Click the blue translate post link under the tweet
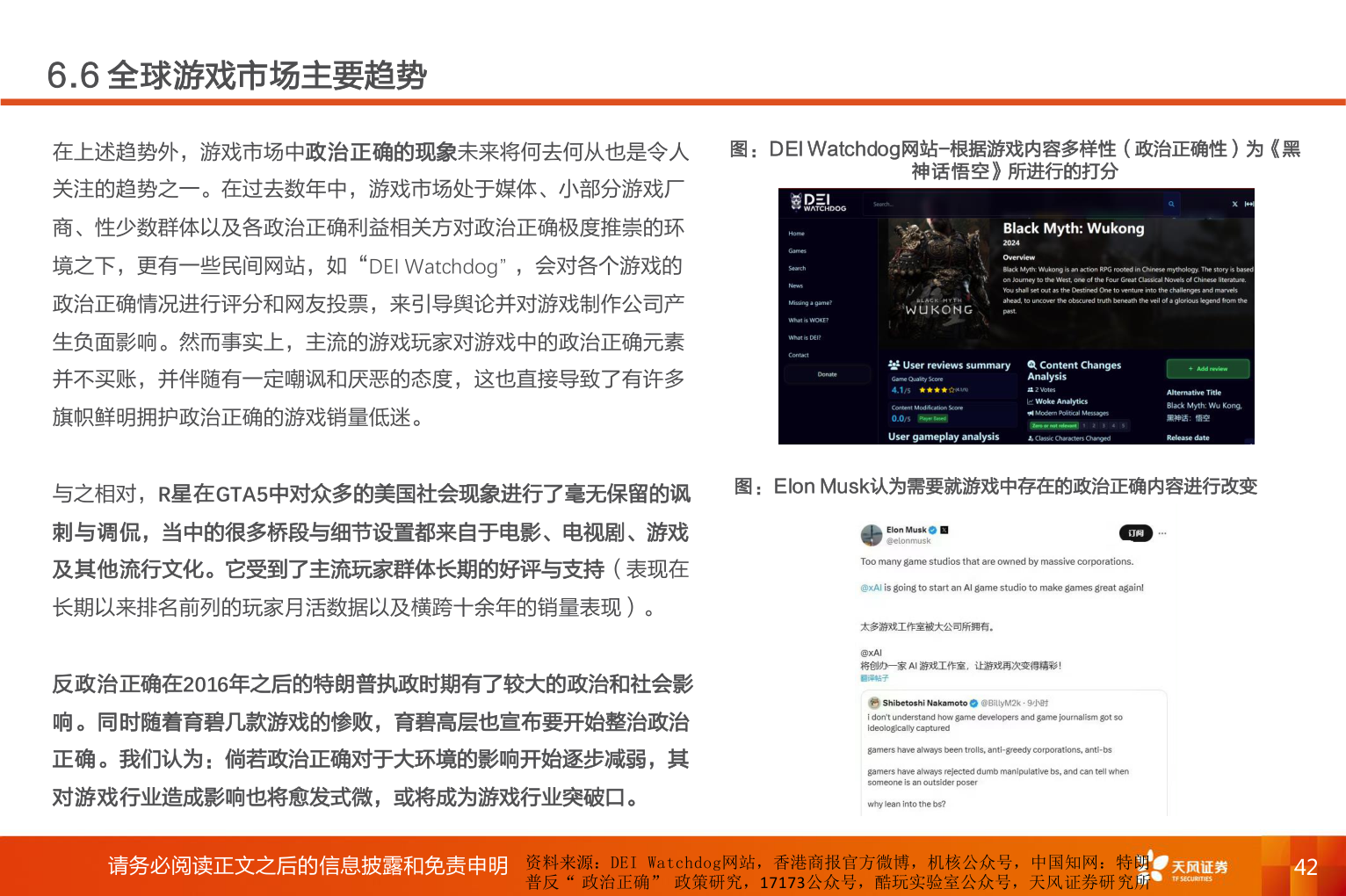Screen dimensions: 1346x896 point(874,678)
